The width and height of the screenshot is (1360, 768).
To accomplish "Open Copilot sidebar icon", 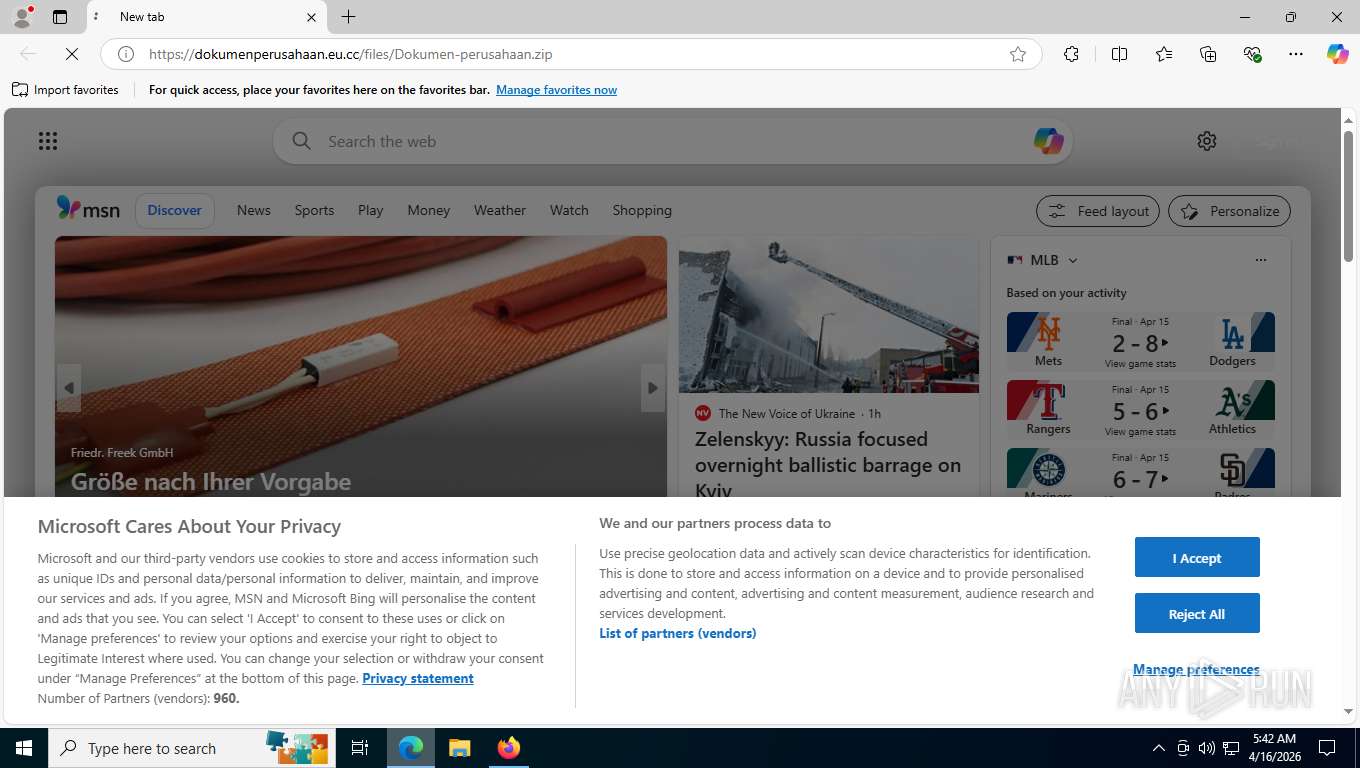I will (x=1338, y=54).
